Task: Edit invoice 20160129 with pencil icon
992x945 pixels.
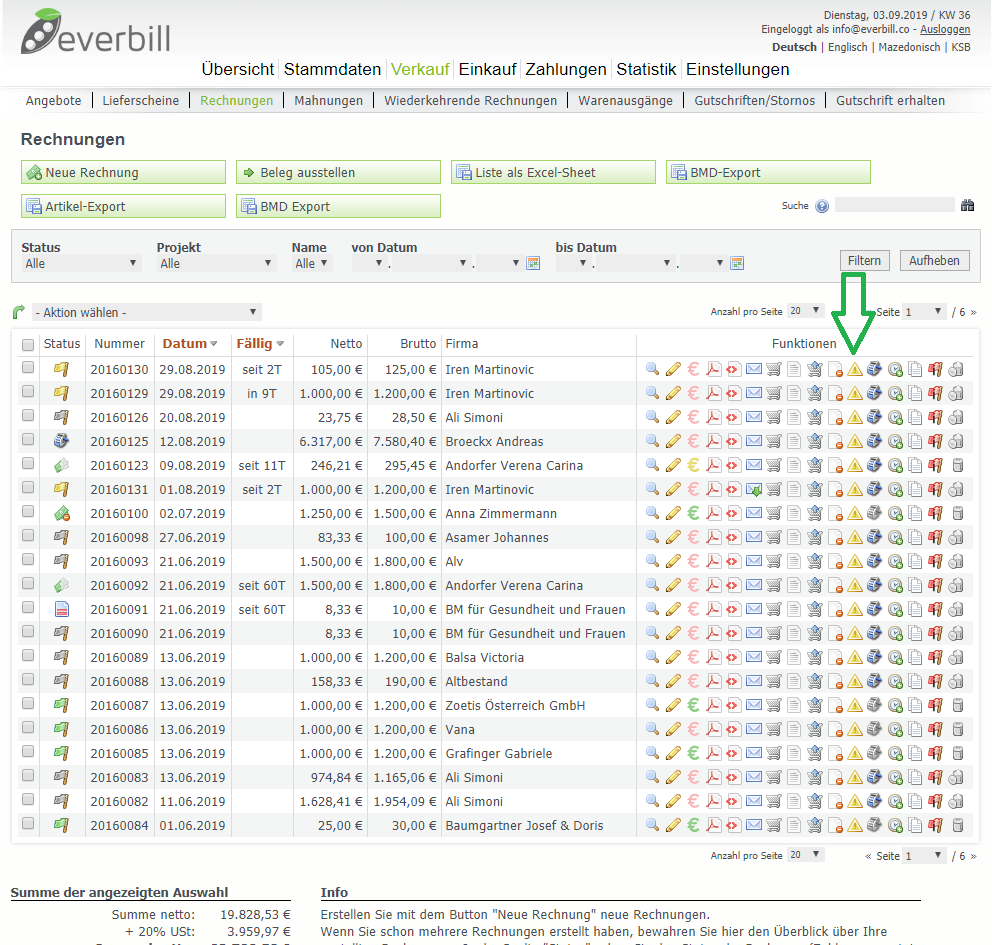Action: [x=673, y=393]
